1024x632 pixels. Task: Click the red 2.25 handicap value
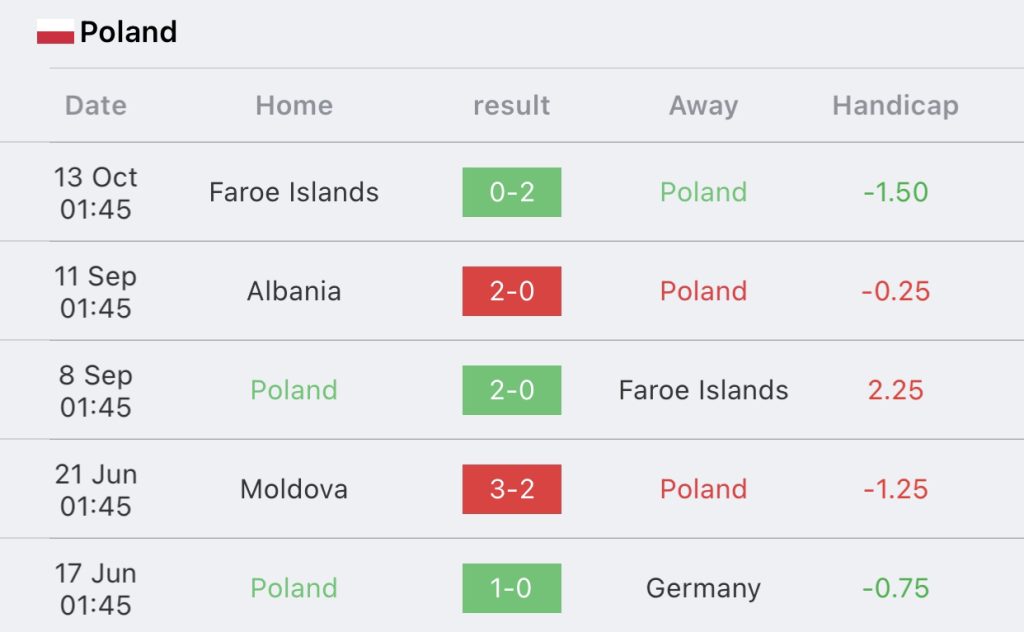click(895, 390)
